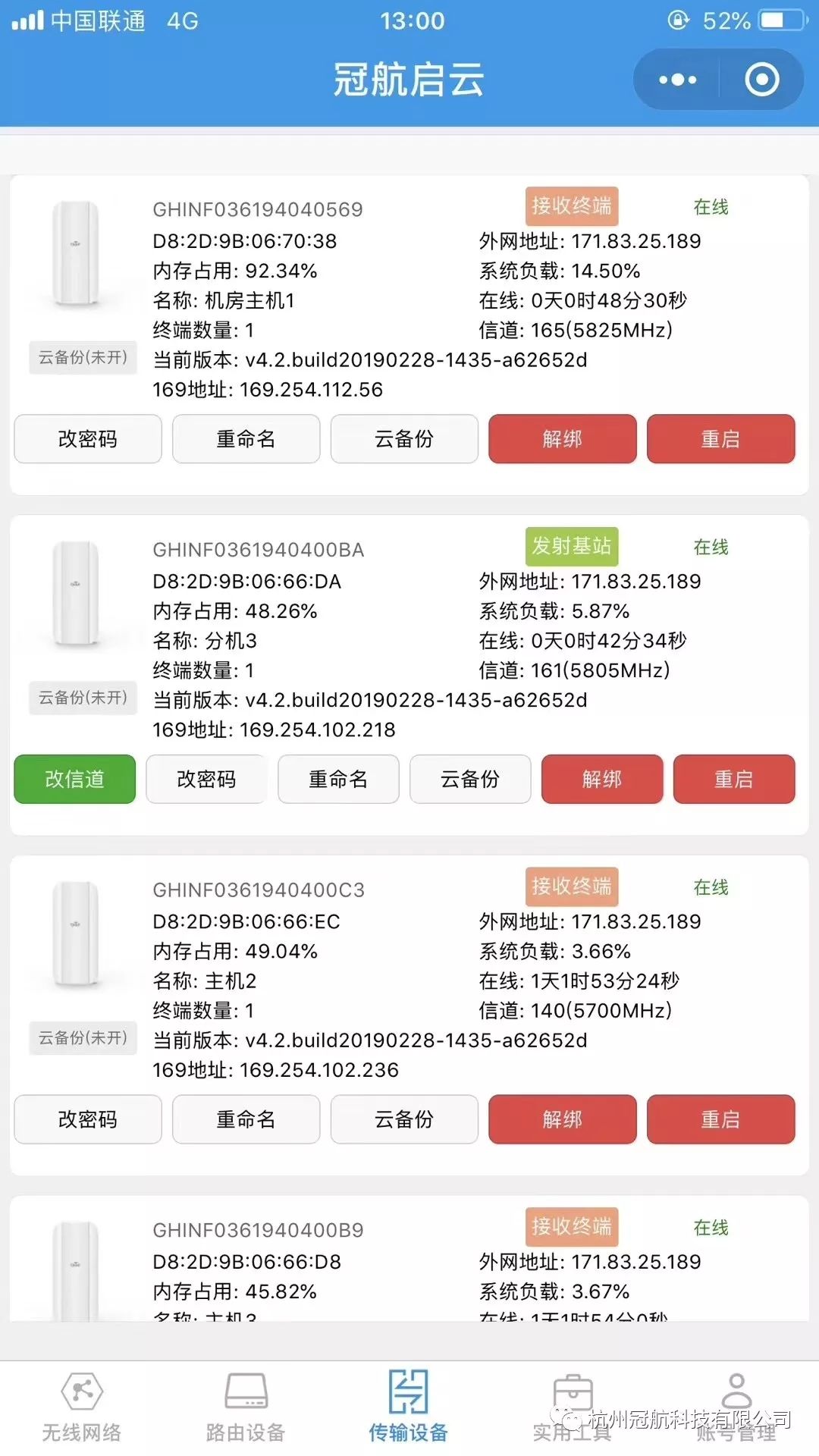Viewport: 819px width, 1456px height.
Task: Open the mini program three-dots menu
Action: point(677,80)
